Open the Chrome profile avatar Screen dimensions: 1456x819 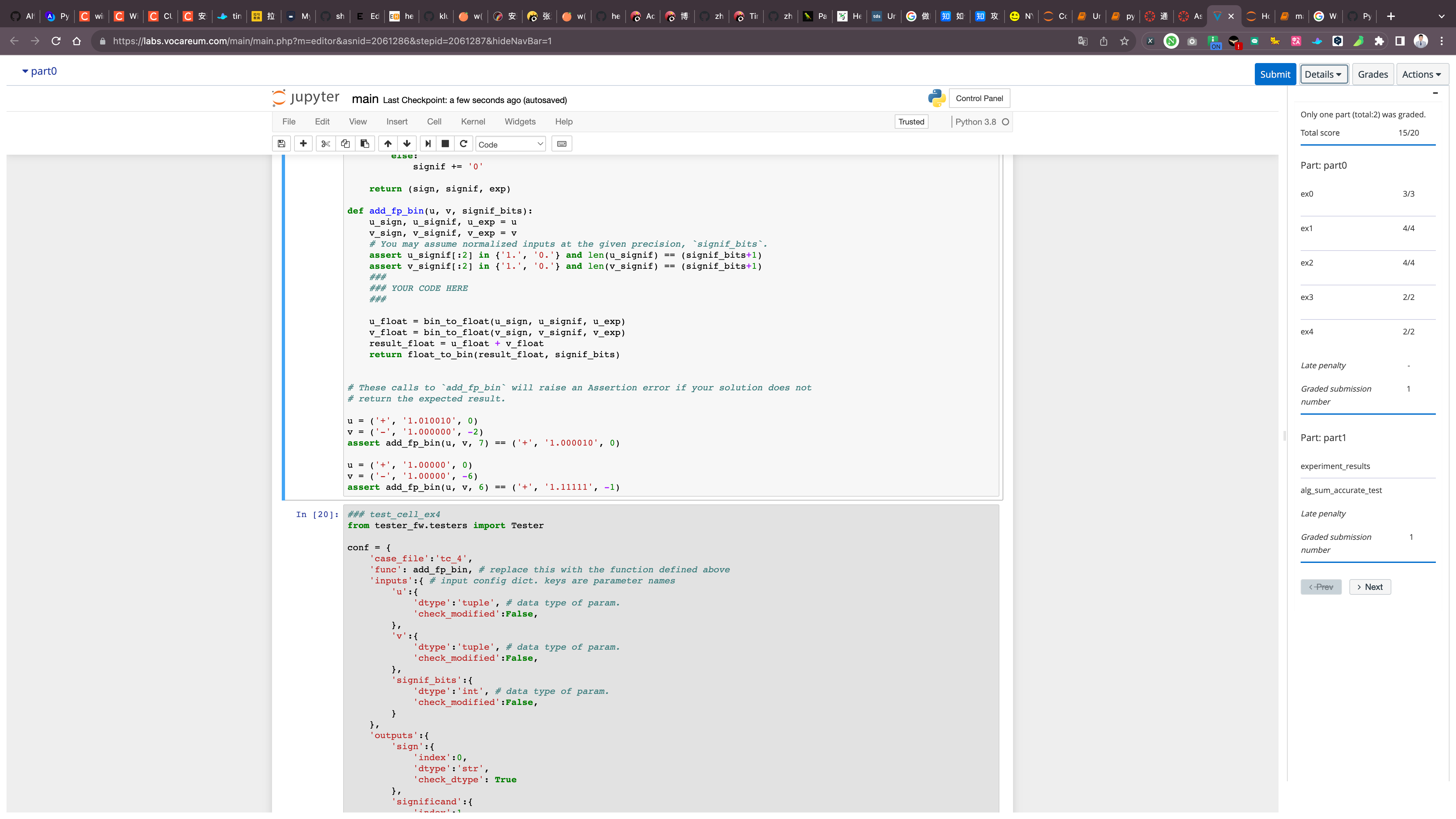(x=1421, y=41)
